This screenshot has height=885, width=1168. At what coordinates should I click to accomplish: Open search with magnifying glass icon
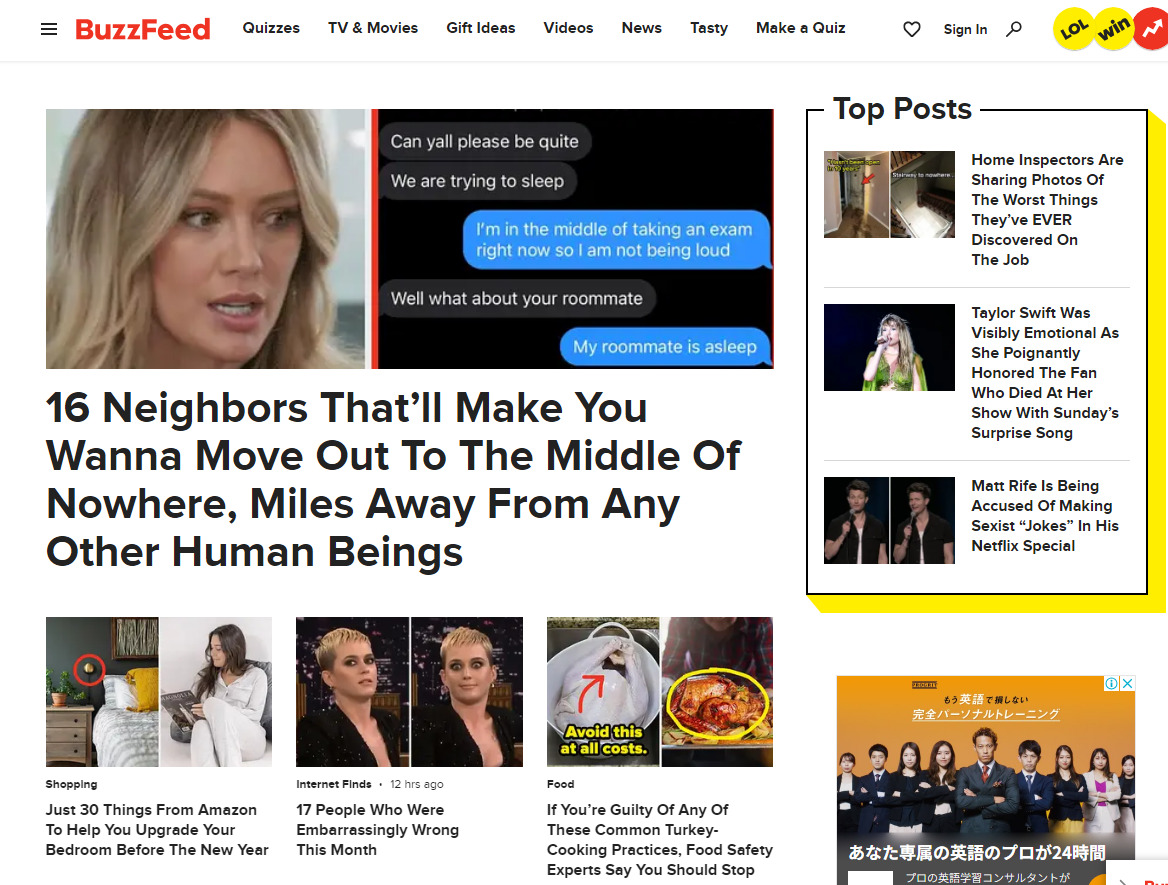coord(1014,29)
